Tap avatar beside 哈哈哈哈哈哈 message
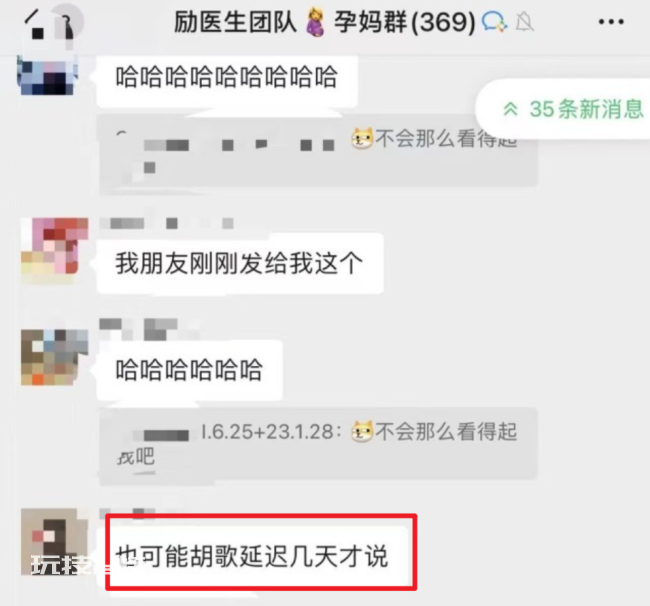650x606 pixels. coord(55,357)
